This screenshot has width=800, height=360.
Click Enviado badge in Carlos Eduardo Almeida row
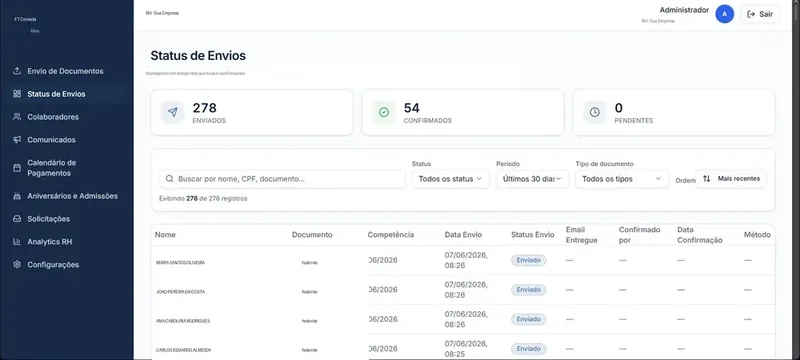click(529, 349)
